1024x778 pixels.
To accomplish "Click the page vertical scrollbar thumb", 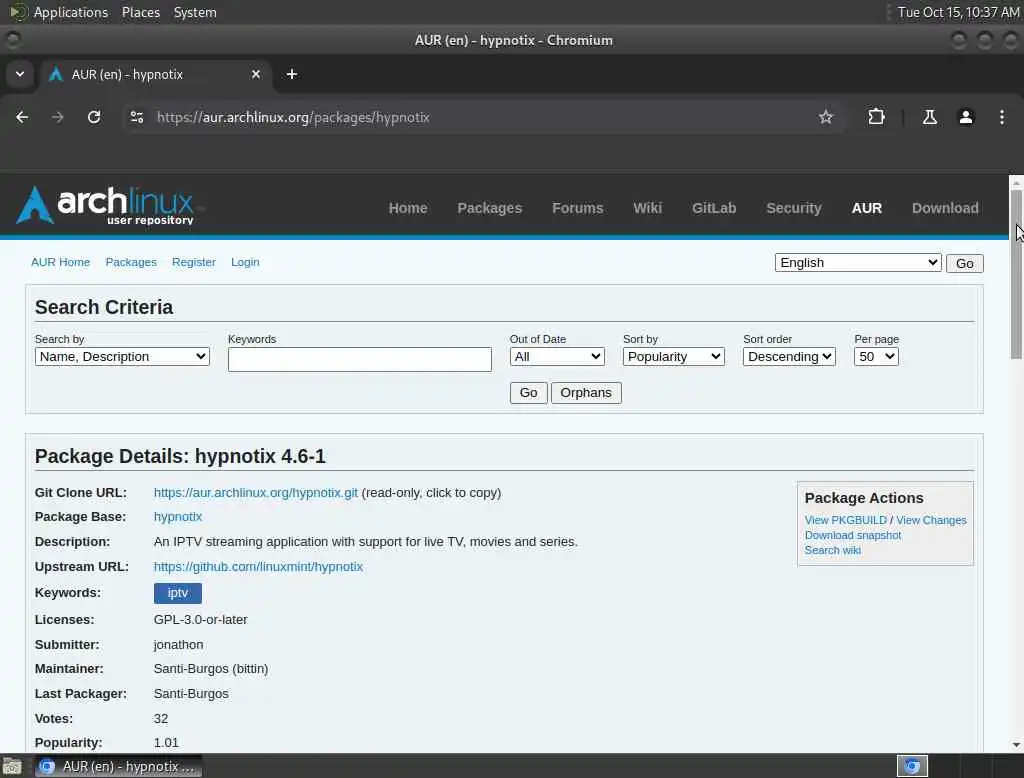I will 1016,274.
